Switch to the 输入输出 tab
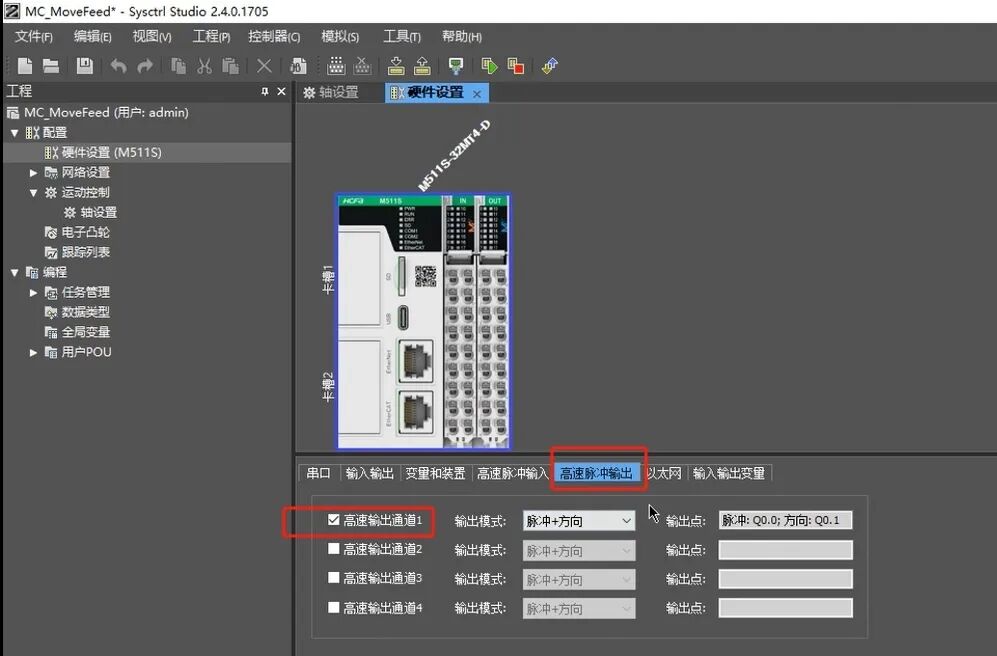This screenshot has height=656, width=997. click(369, 473)
